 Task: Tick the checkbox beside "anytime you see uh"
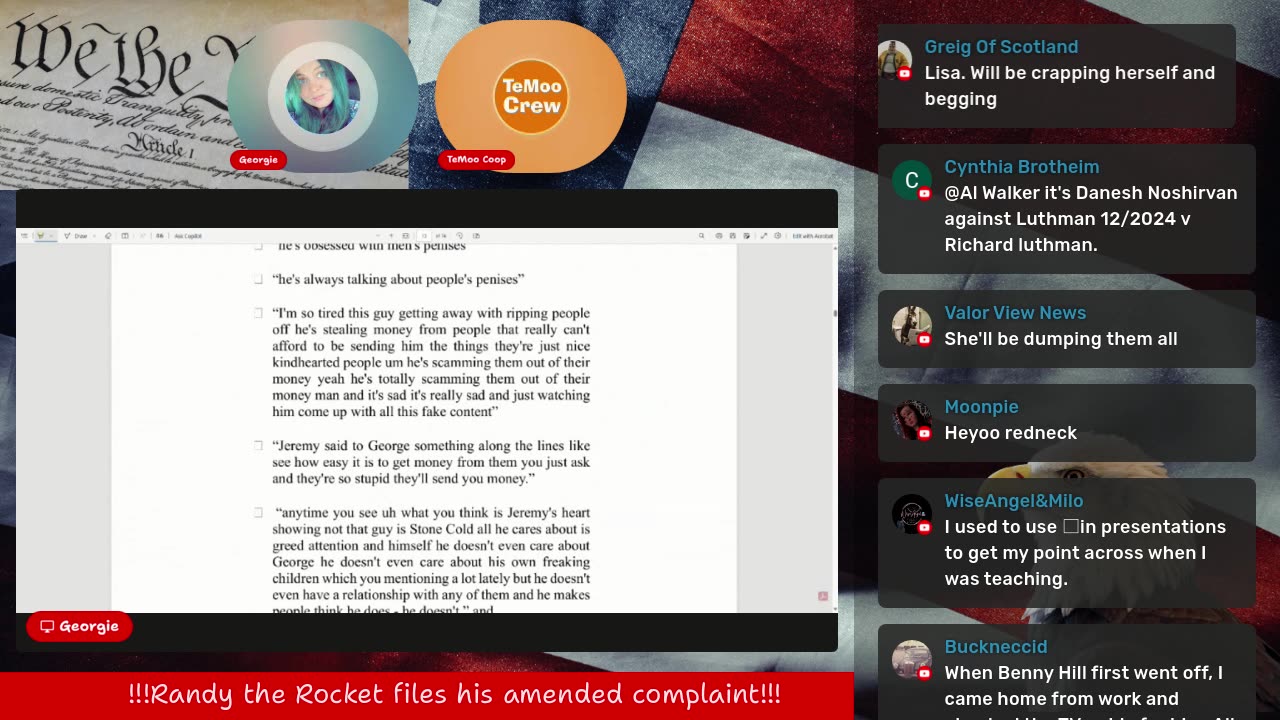[258, 512]
